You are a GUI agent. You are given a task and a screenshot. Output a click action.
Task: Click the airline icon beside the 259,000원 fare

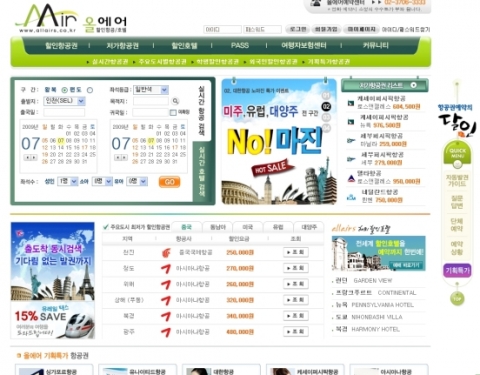351,140
